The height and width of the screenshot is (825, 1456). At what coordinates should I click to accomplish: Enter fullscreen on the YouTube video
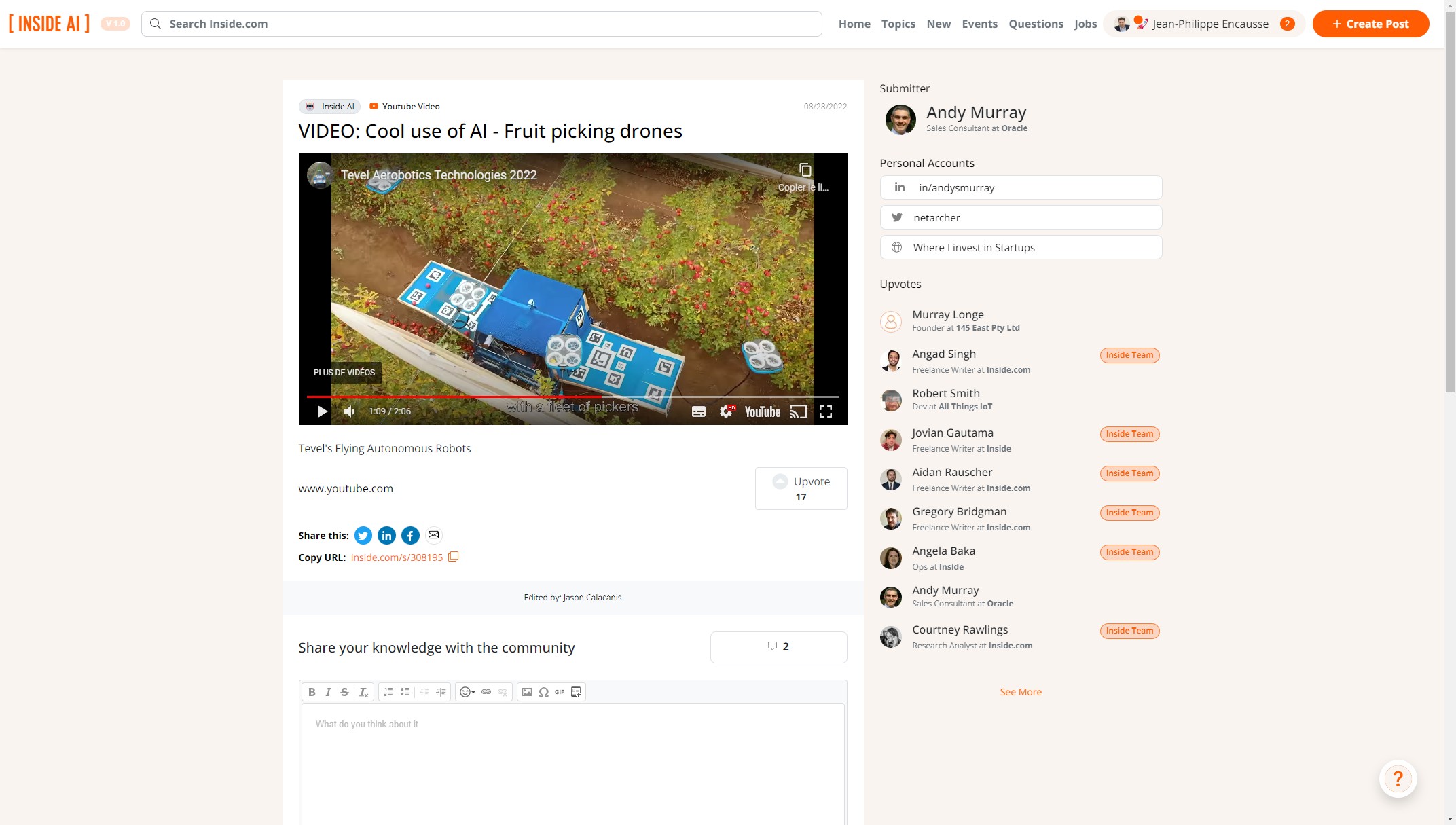[x=826, y=411]
